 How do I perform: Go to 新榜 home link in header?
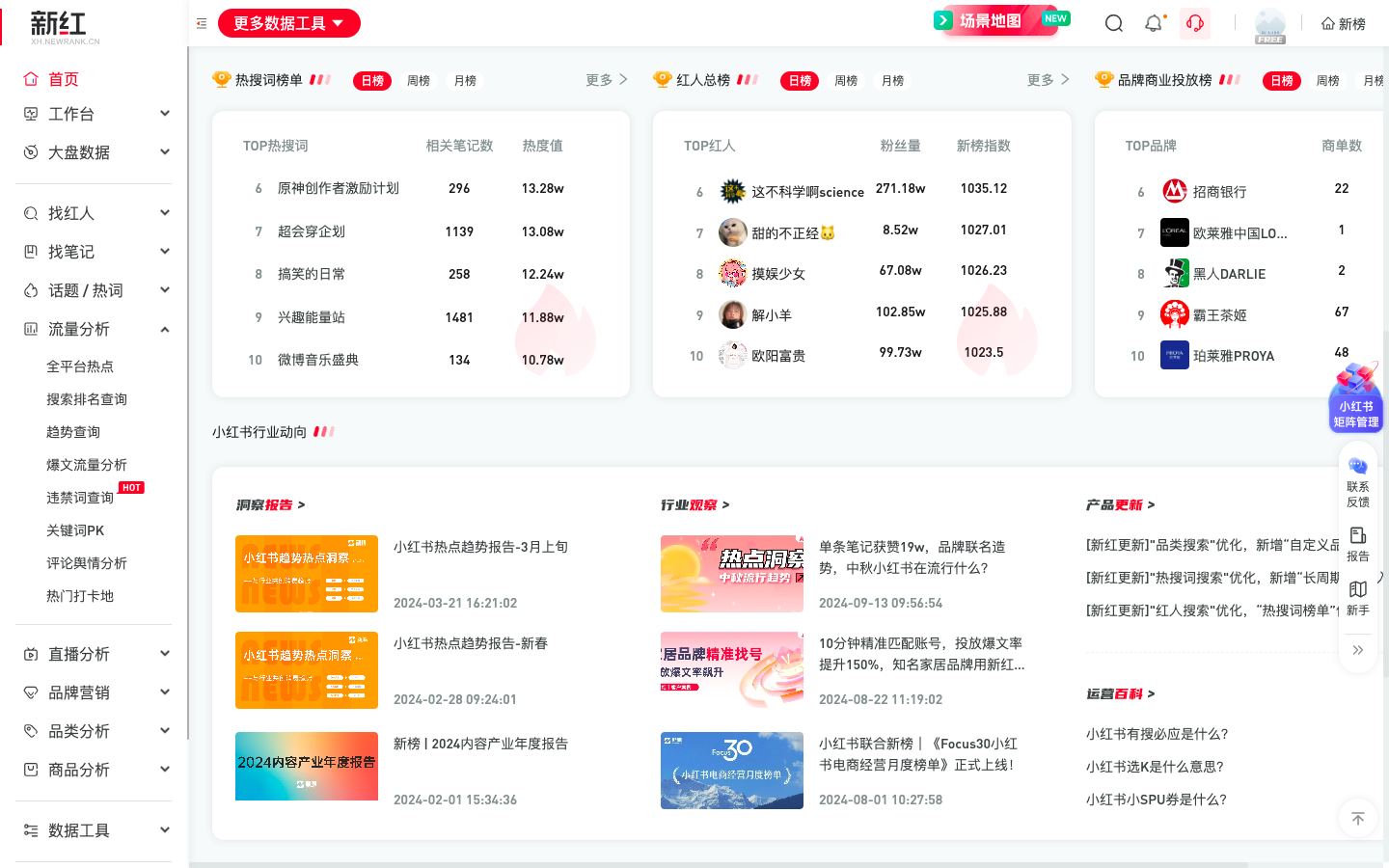1344,24
